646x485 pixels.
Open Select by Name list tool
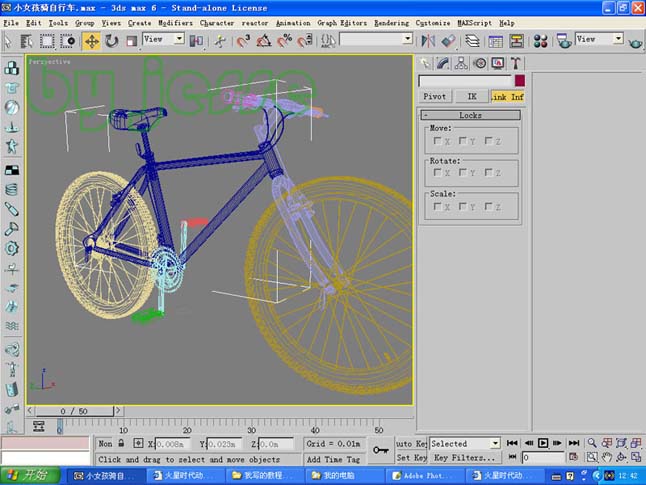[27, 41]
